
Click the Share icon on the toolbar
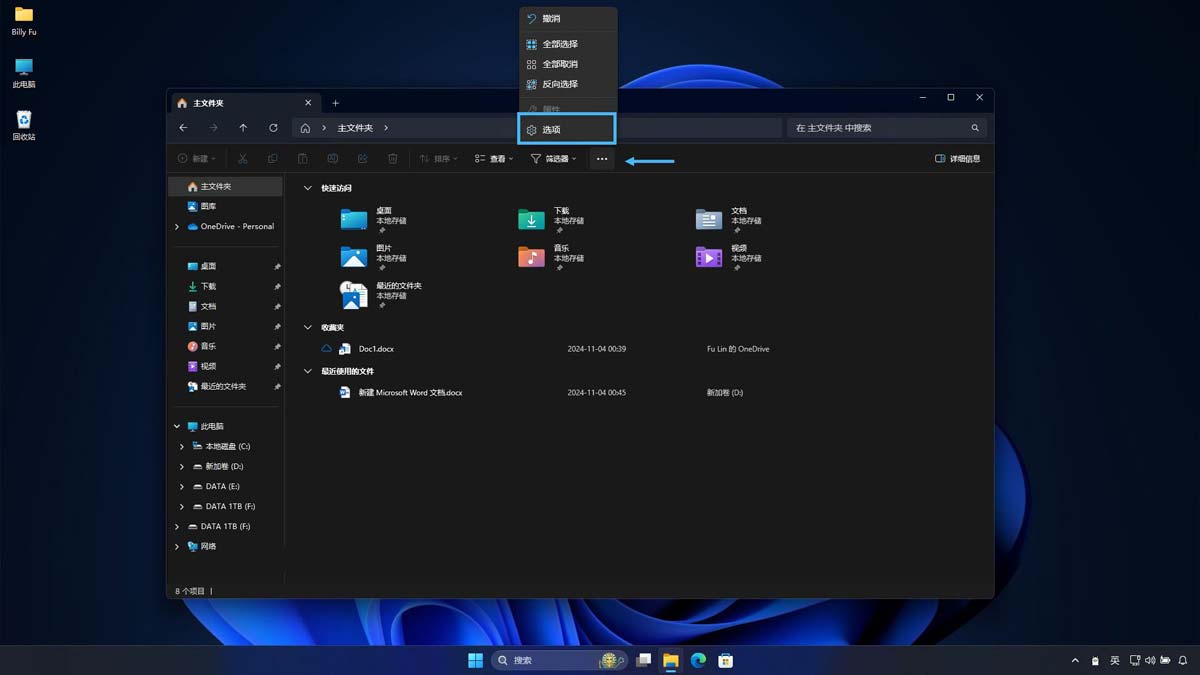pos(362,158)
